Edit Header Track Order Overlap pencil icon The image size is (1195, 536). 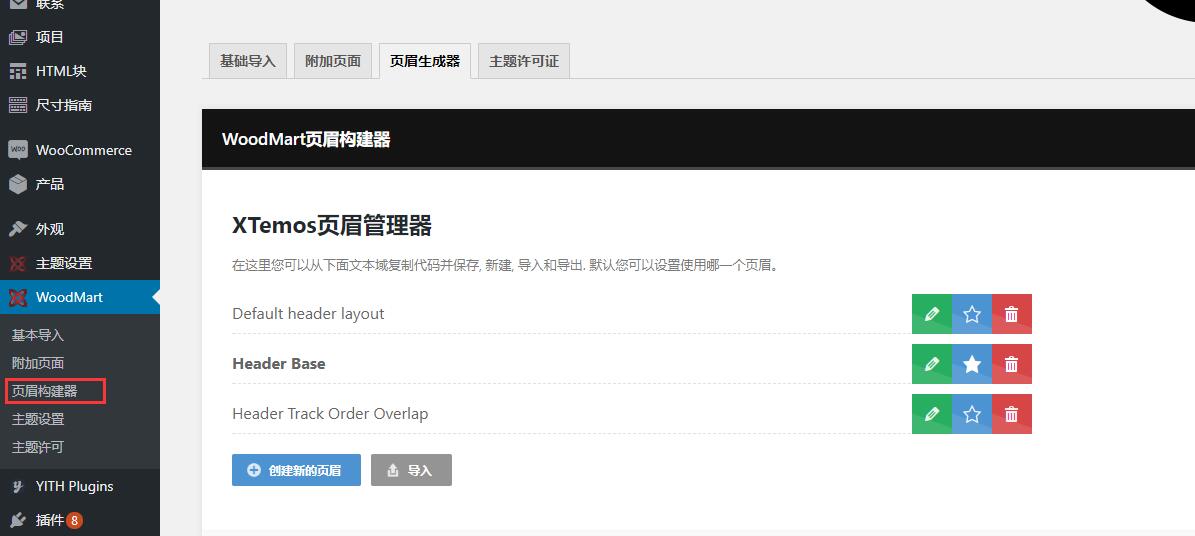[931, 414]
